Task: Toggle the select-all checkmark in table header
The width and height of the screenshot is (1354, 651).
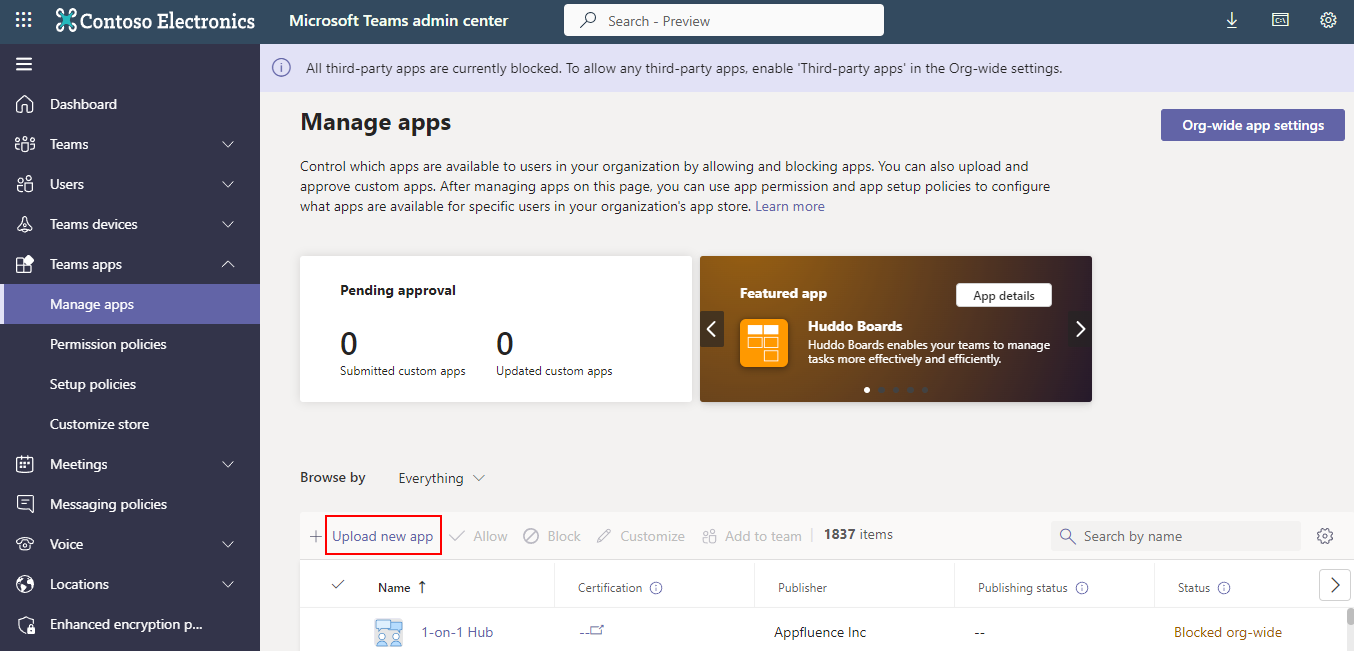Action: pos(338,585)
